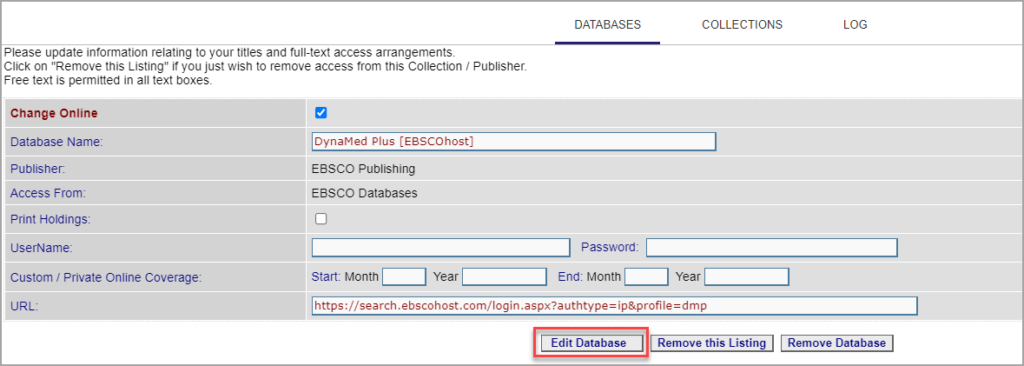Click the 'Password:' label
This screenshot has height=366, width=1024.
[x=609, y=248]
